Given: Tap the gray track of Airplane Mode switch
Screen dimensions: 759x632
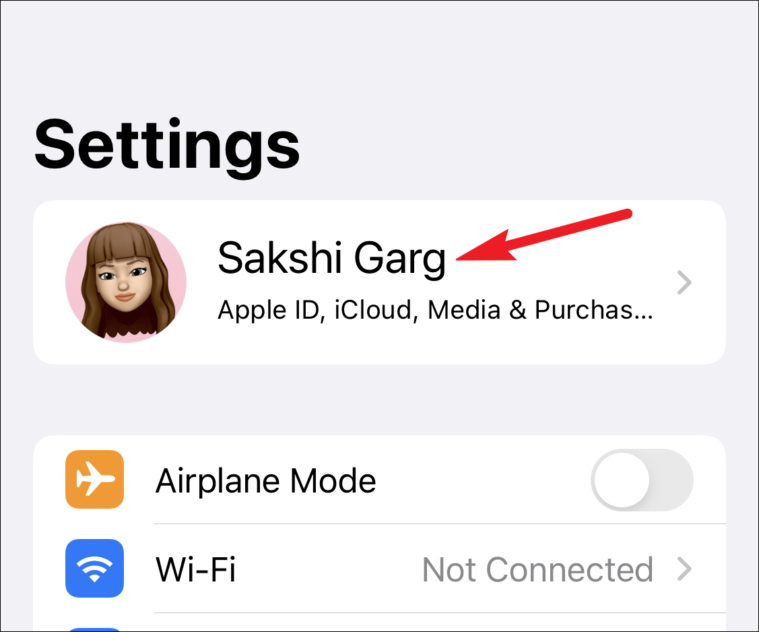Looking at the screenshot, I should coord(672,480).
